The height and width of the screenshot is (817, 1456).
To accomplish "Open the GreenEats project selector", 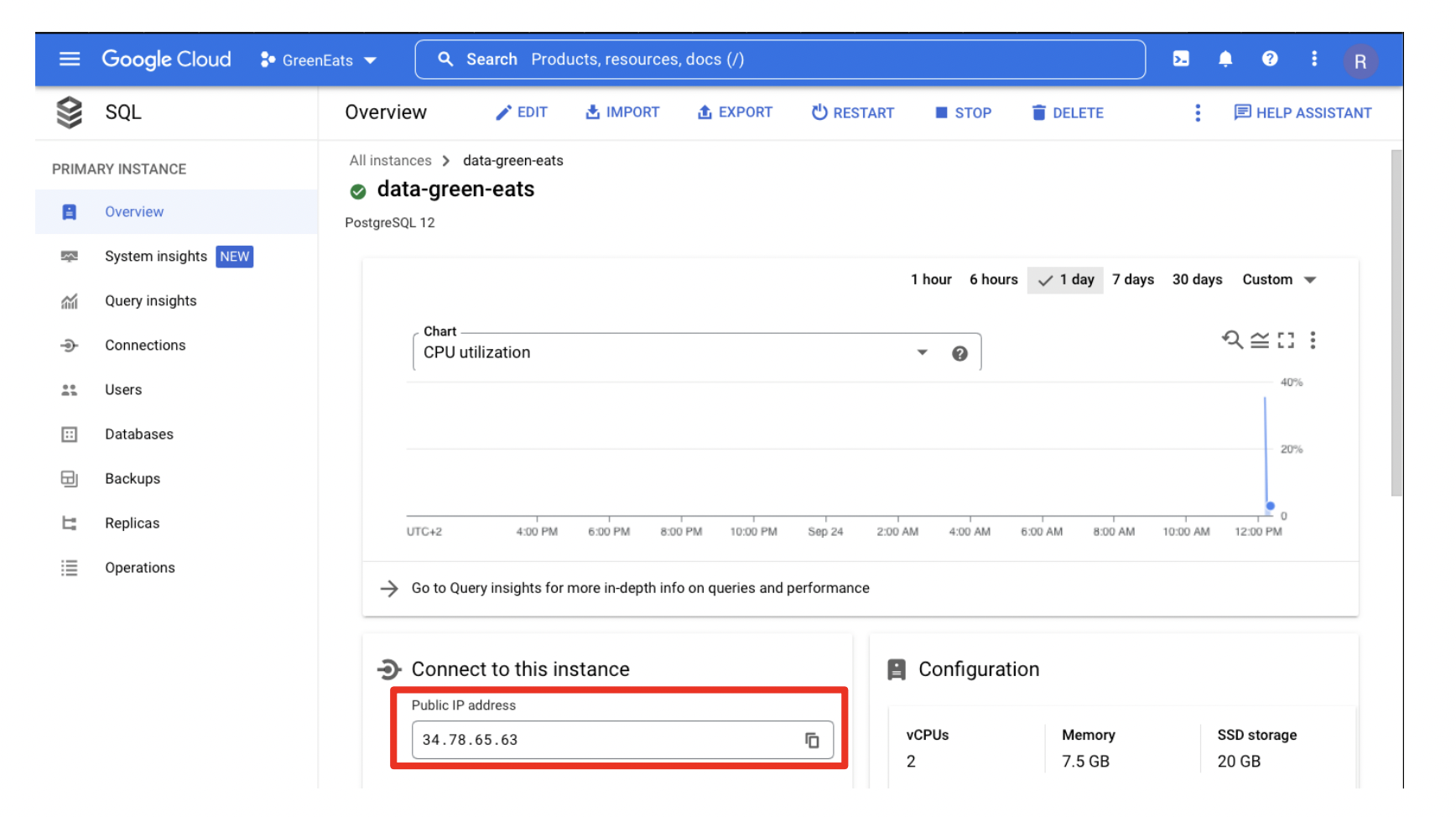I will pos(319,60).
